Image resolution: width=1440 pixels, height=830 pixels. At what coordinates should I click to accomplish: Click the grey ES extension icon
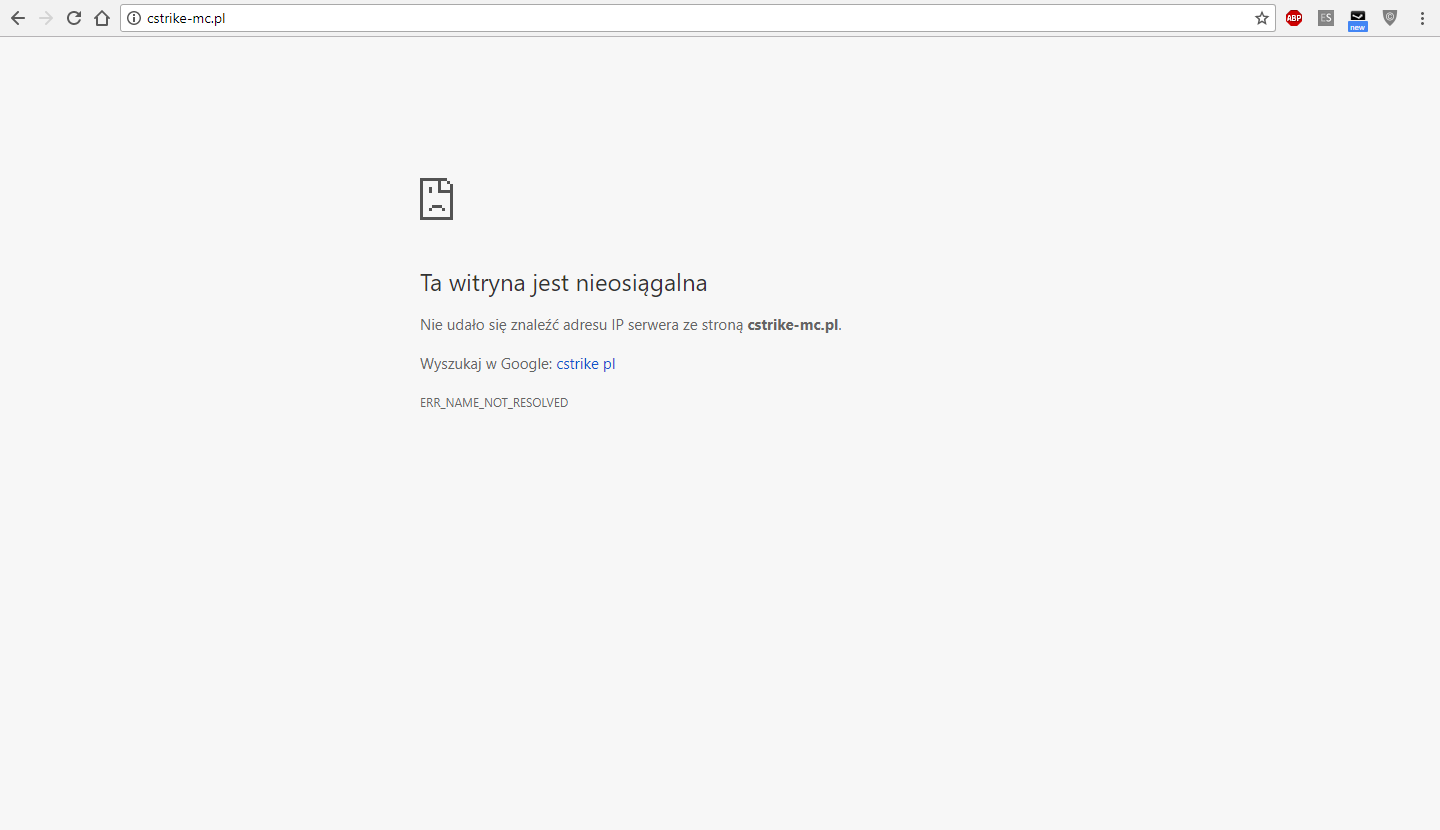(x=1326, y=18)
